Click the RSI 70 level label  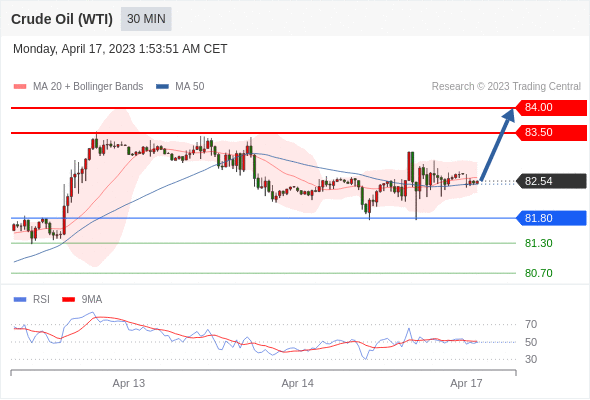pos(531,324)
